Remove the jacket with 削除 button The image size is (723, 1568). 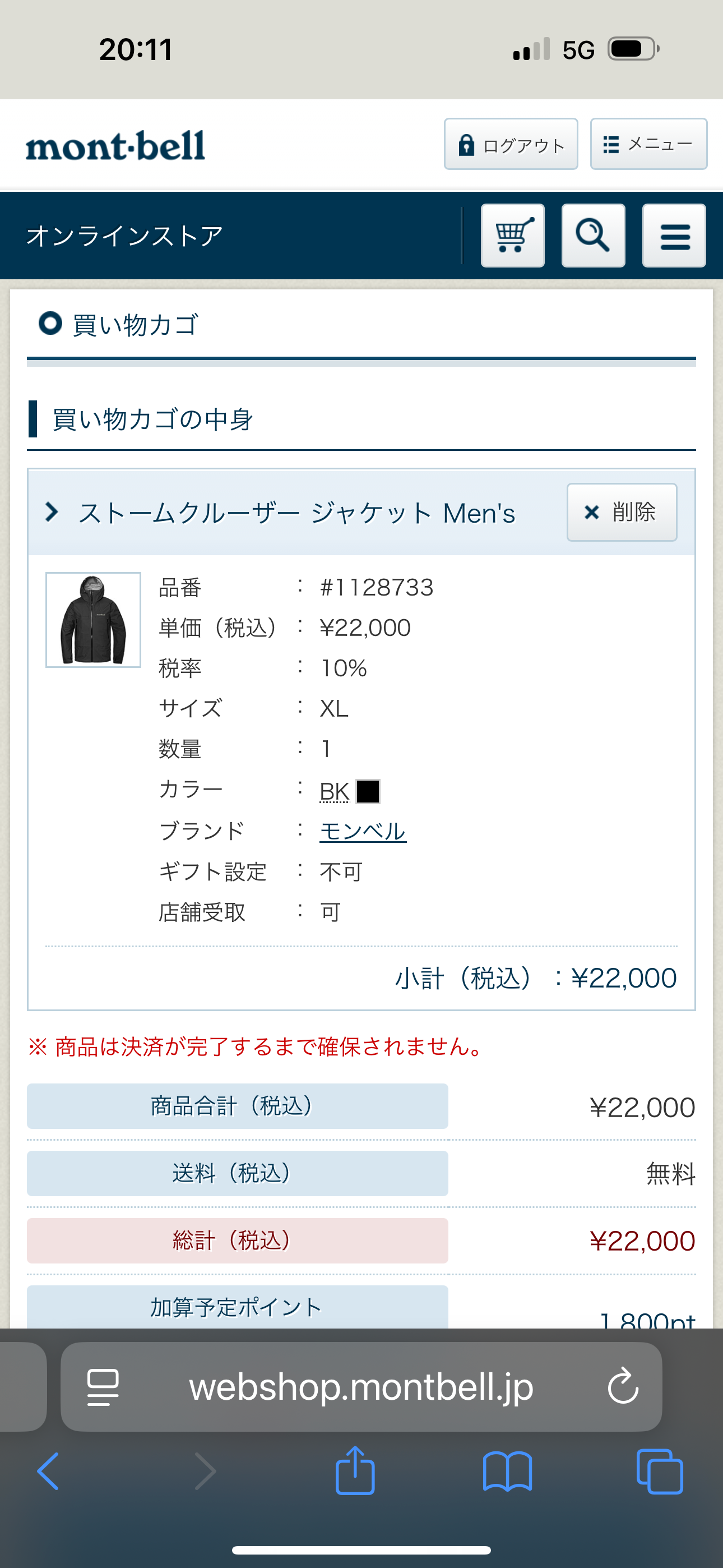(x=622, y=513)
